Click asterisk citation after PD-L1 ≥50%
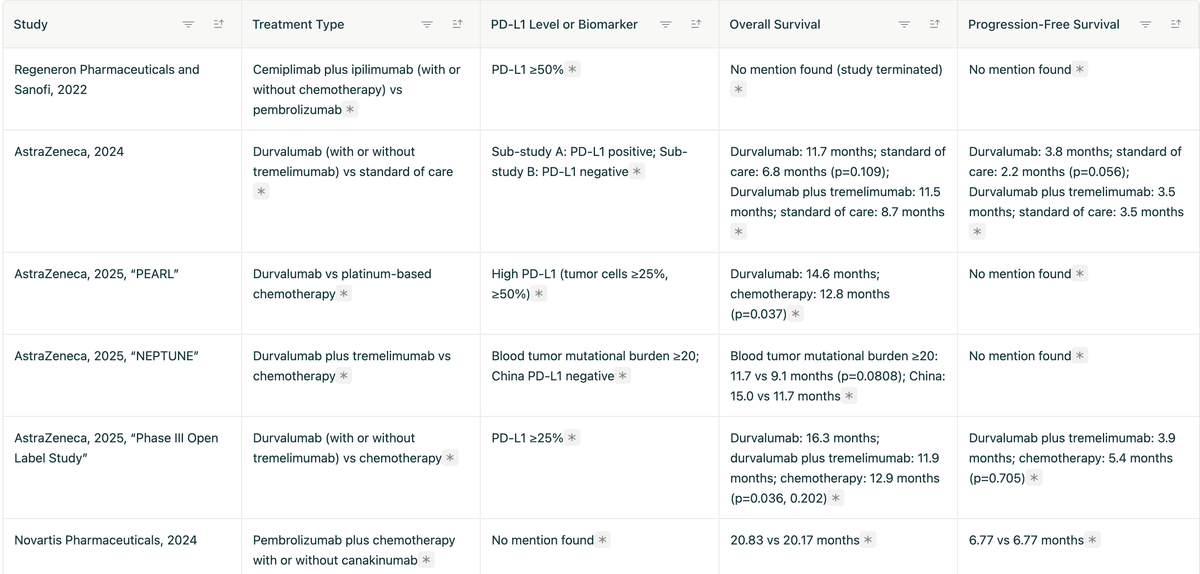Image resolution: width=1200 pixels, height=574 pixels. (x=572, y=70)
